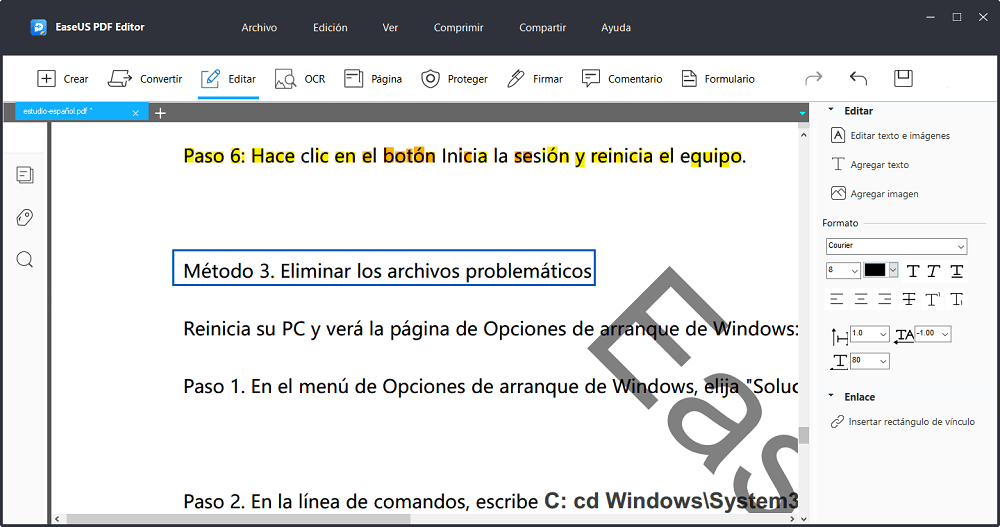
Task: Open the Courier font dropdown
Action: coord(896,246)
